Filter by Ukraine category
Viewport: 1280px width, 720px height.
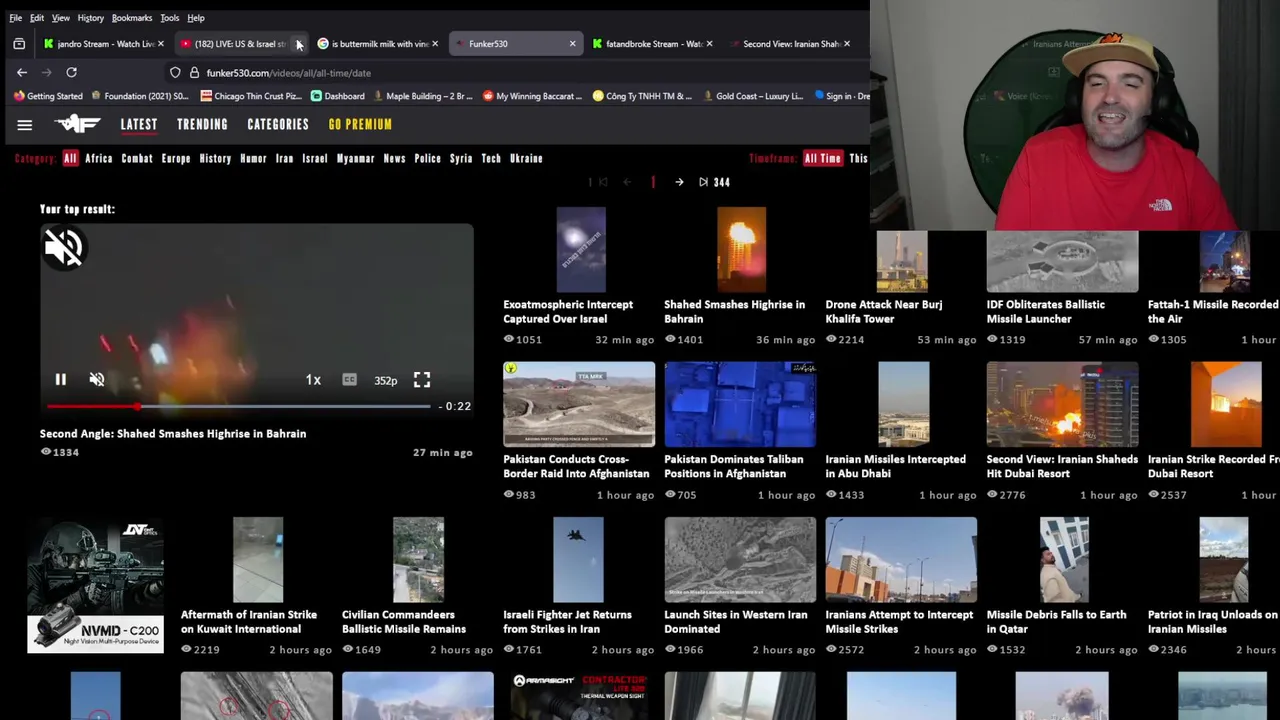tap(526, 158)
